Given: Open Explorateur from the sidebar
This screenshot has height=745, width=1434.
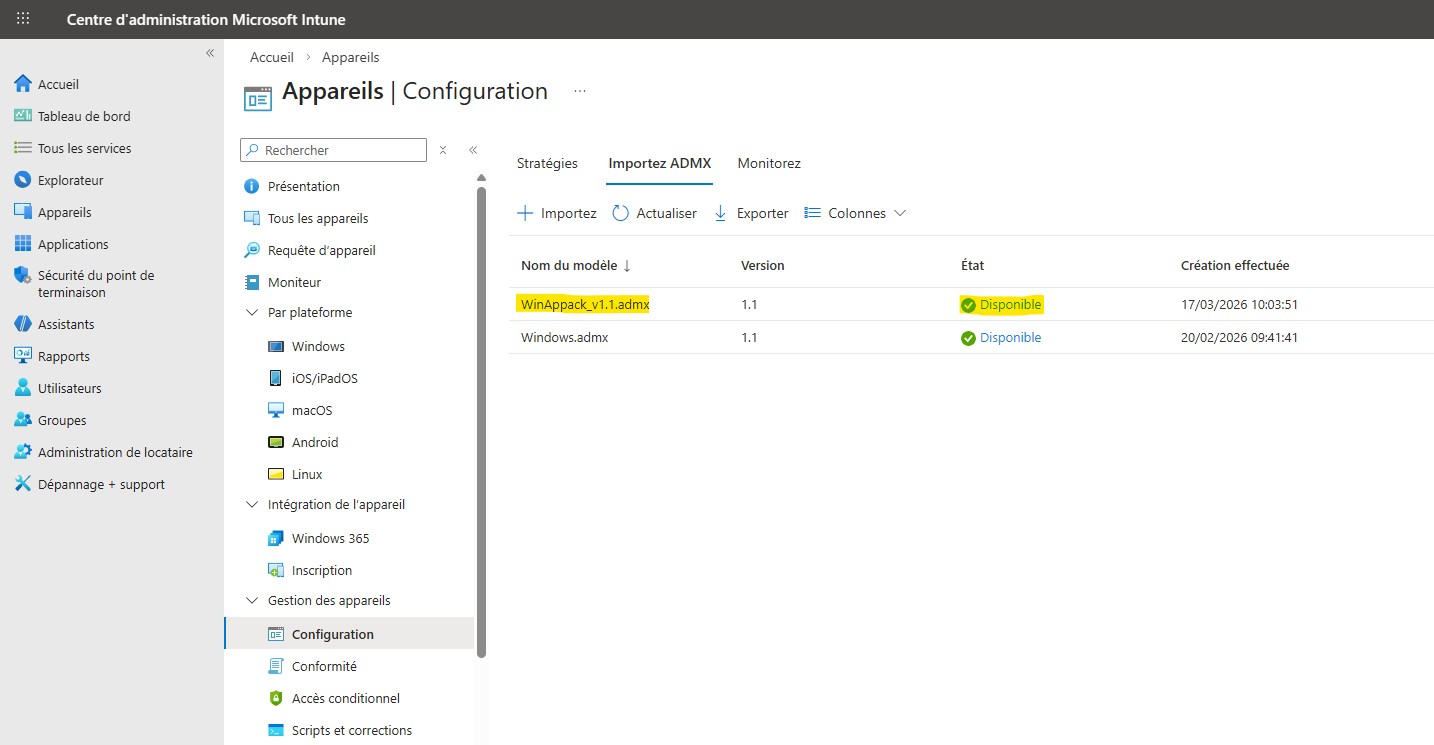Looking at the screenshot, I should pyautogui.click(x=22, y=179).
